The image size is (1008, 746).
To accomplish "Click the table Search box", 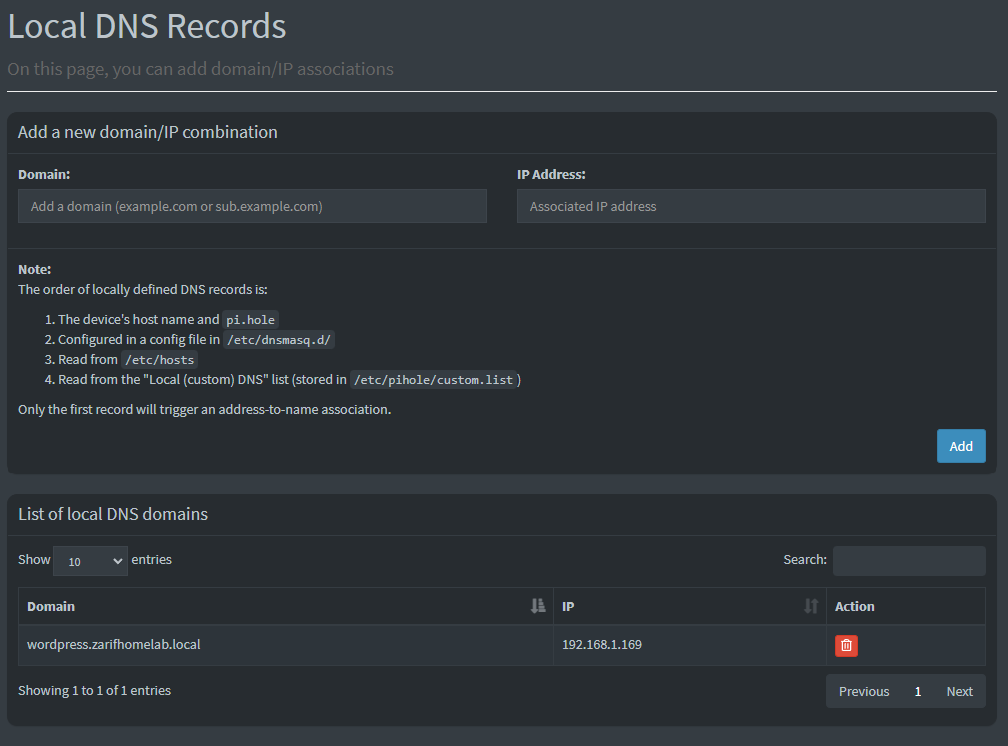I will click(908, 561).
